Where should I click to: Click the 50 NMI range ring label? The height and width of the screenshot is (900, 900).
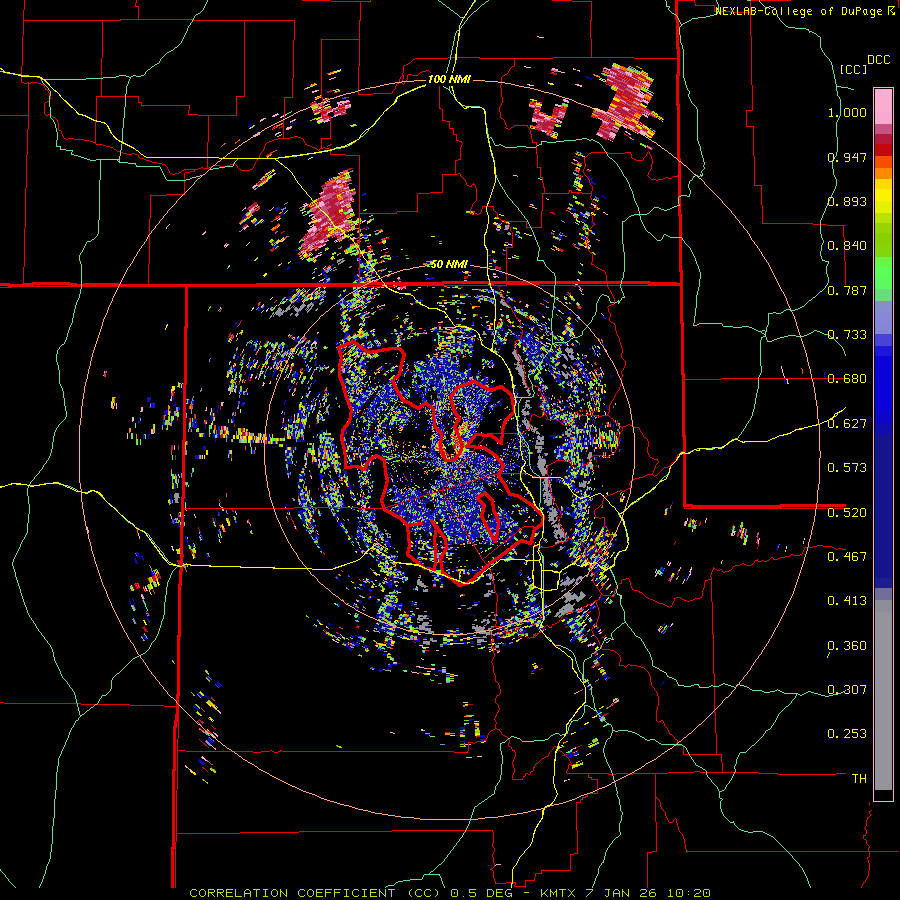coord(449,264)
